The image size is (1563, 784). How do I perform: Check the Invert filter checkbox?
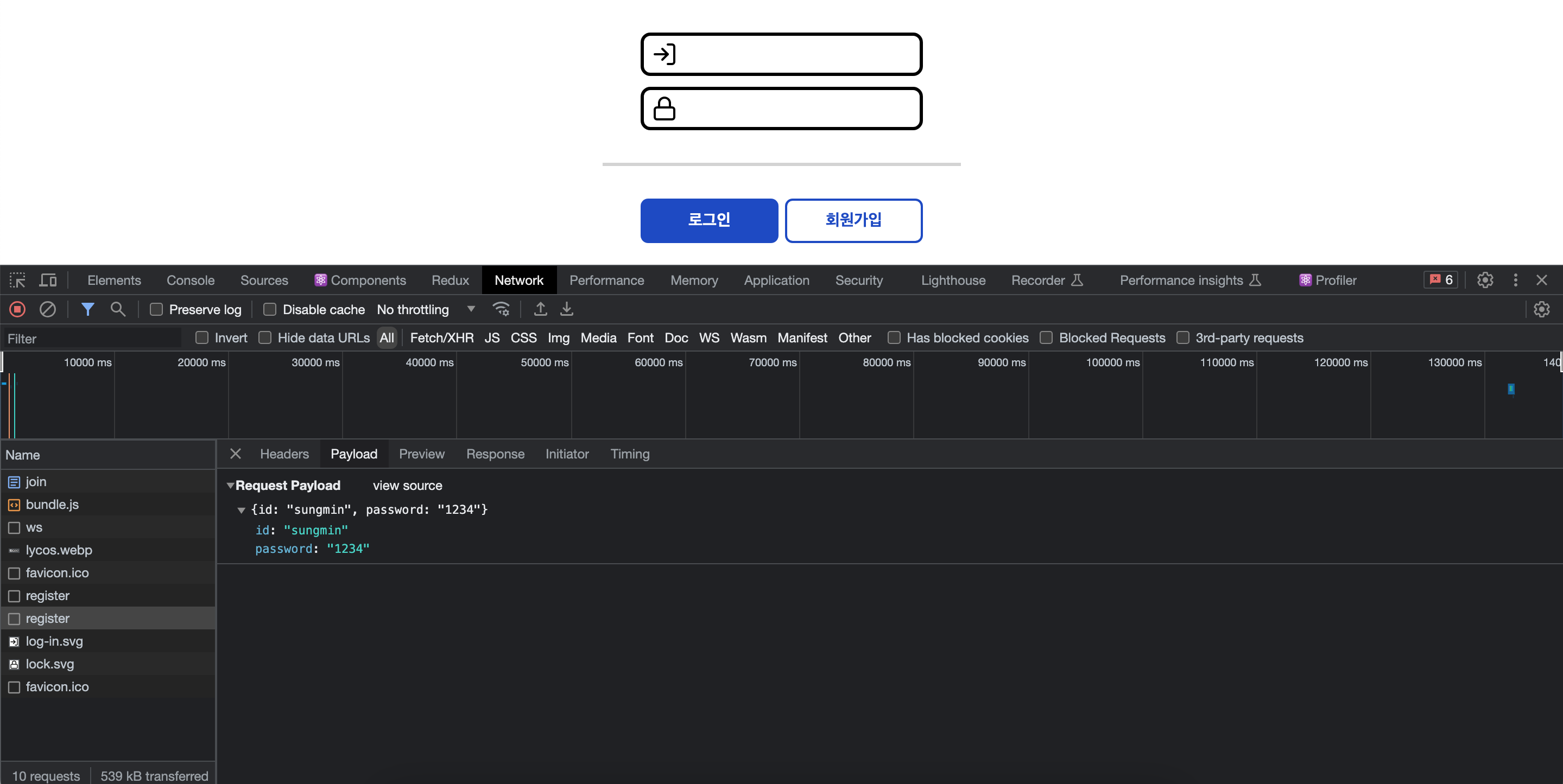(202, 337)
